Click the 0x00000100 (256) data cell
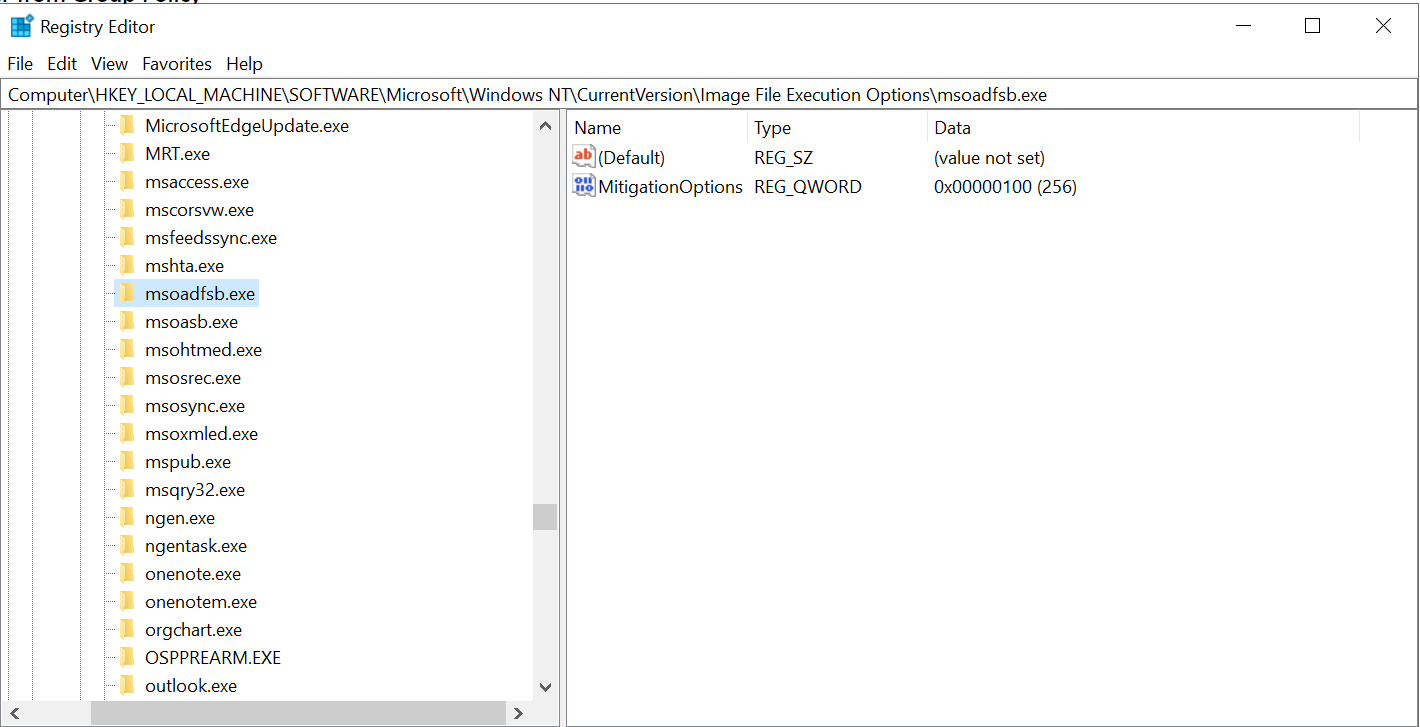Viewport: 1420px width, 727px height. (1005, 187)
